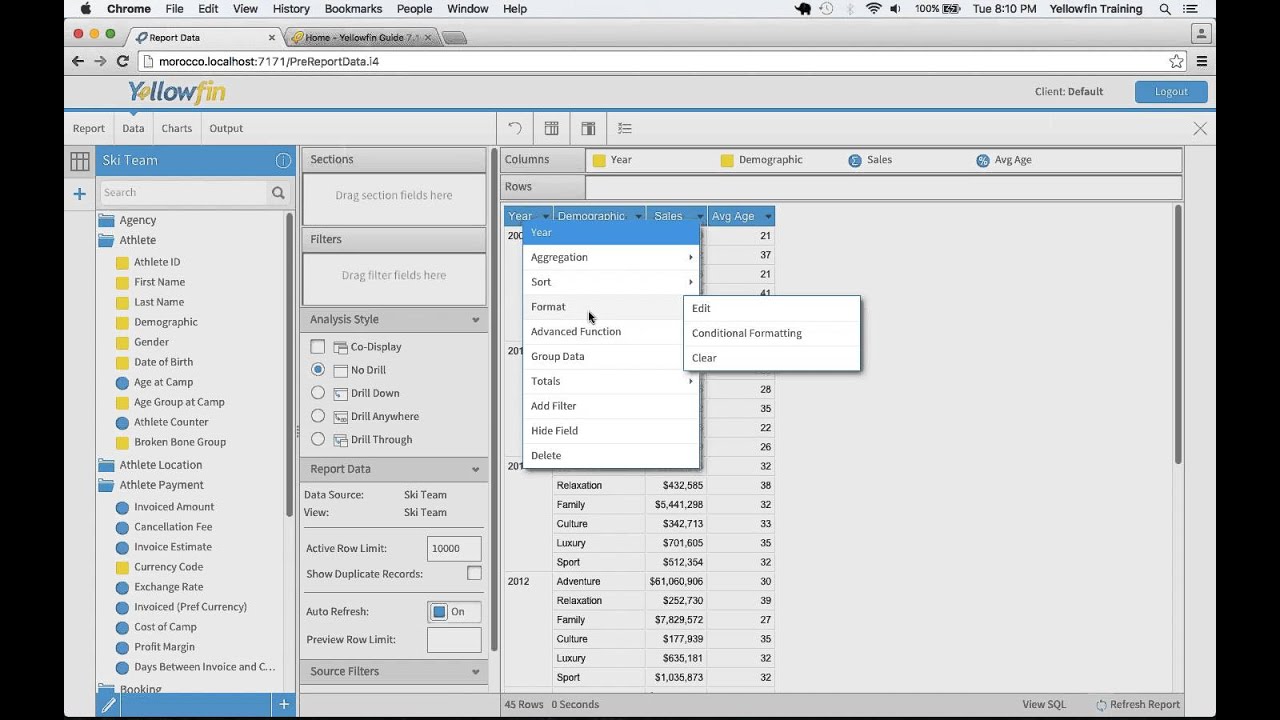This screenshot has height=720, width=1280.
Task: Click the Drill Down style icon
Action: 340,394
